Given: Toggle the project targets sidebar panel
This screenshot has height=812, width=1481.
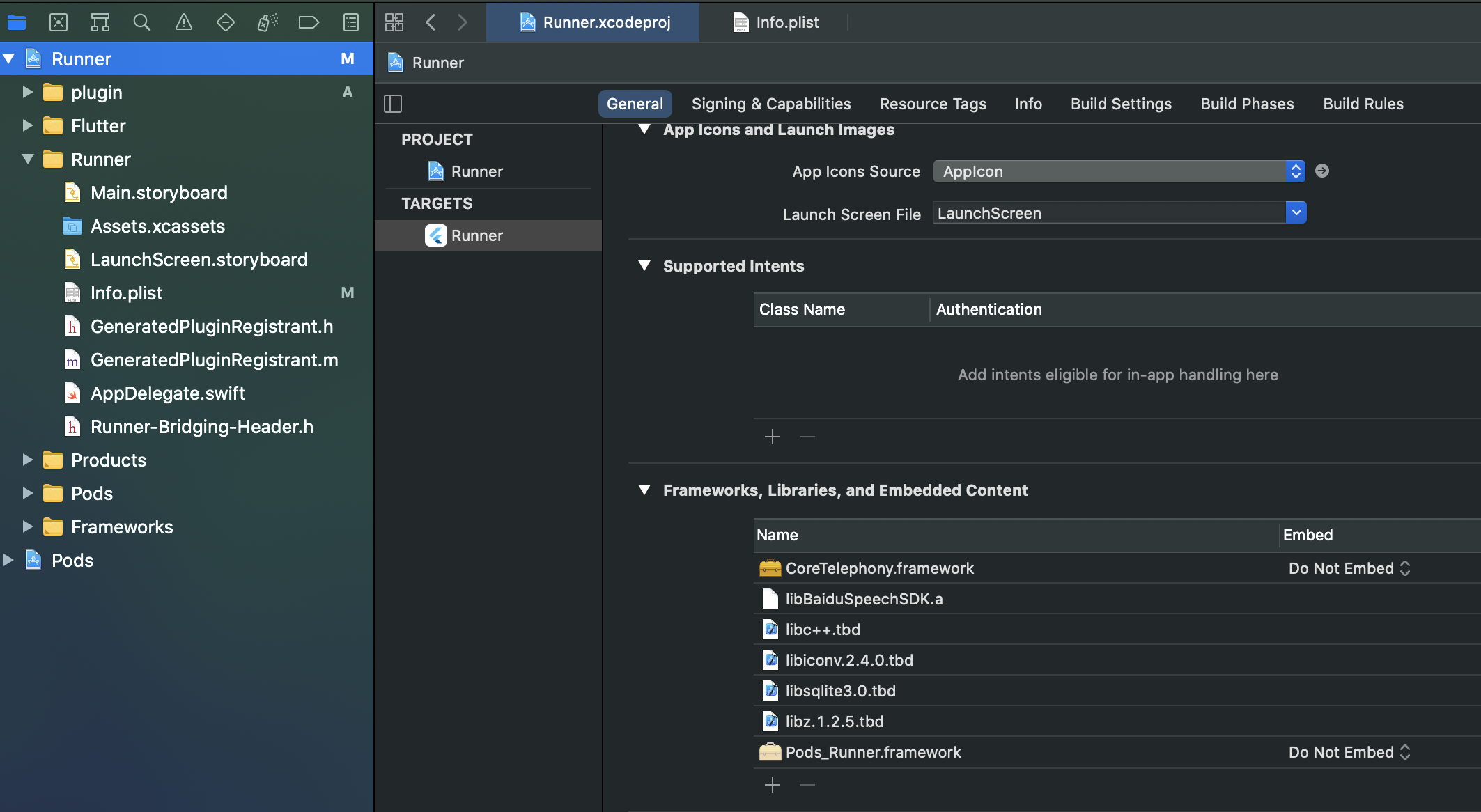Looking at the screenshot, I should [393, 104].
